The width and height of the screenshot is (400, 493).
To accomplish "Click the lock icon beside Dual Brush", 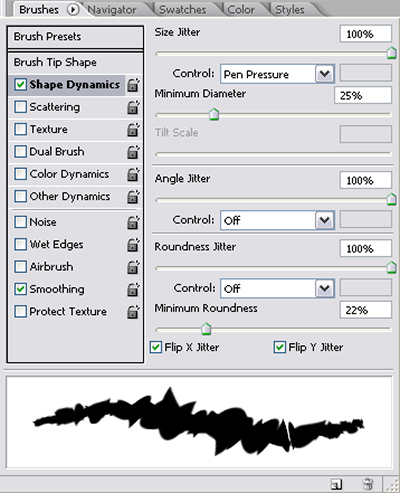I will (133, 152).
